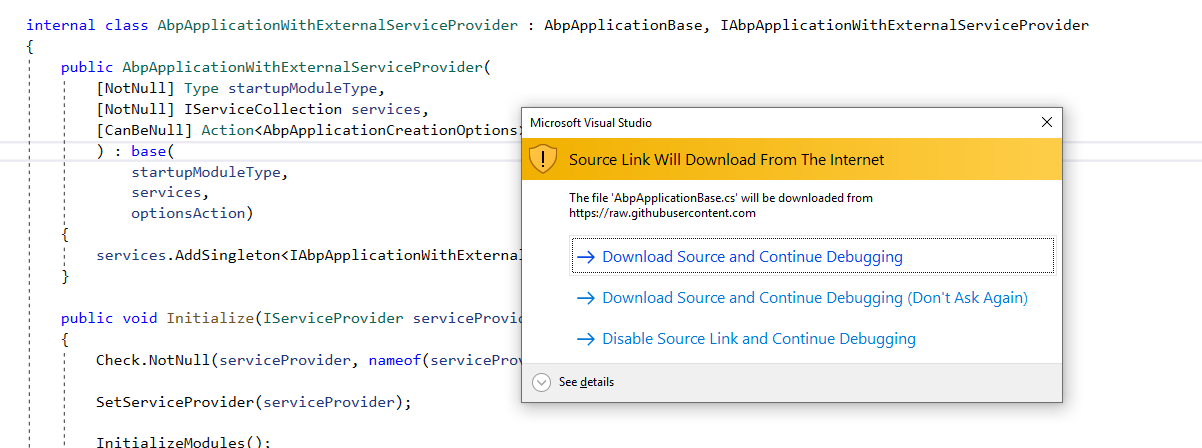Click the base keyword in constructor
This screenshot has height=448, width=1202.
click(148, 151)
